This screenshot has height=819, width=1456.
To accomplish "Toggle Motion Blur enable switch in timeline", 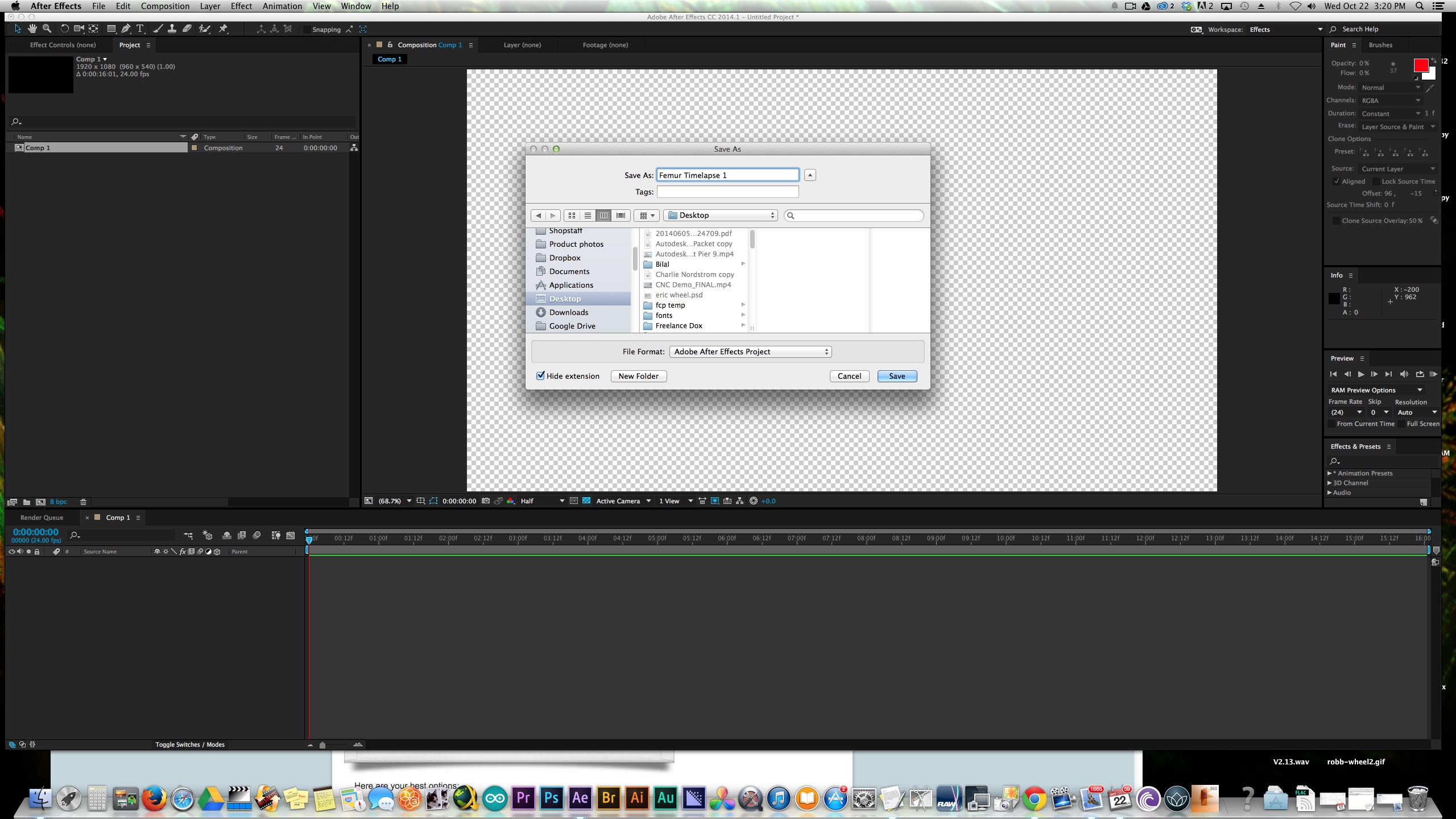I will click(257, 535).
